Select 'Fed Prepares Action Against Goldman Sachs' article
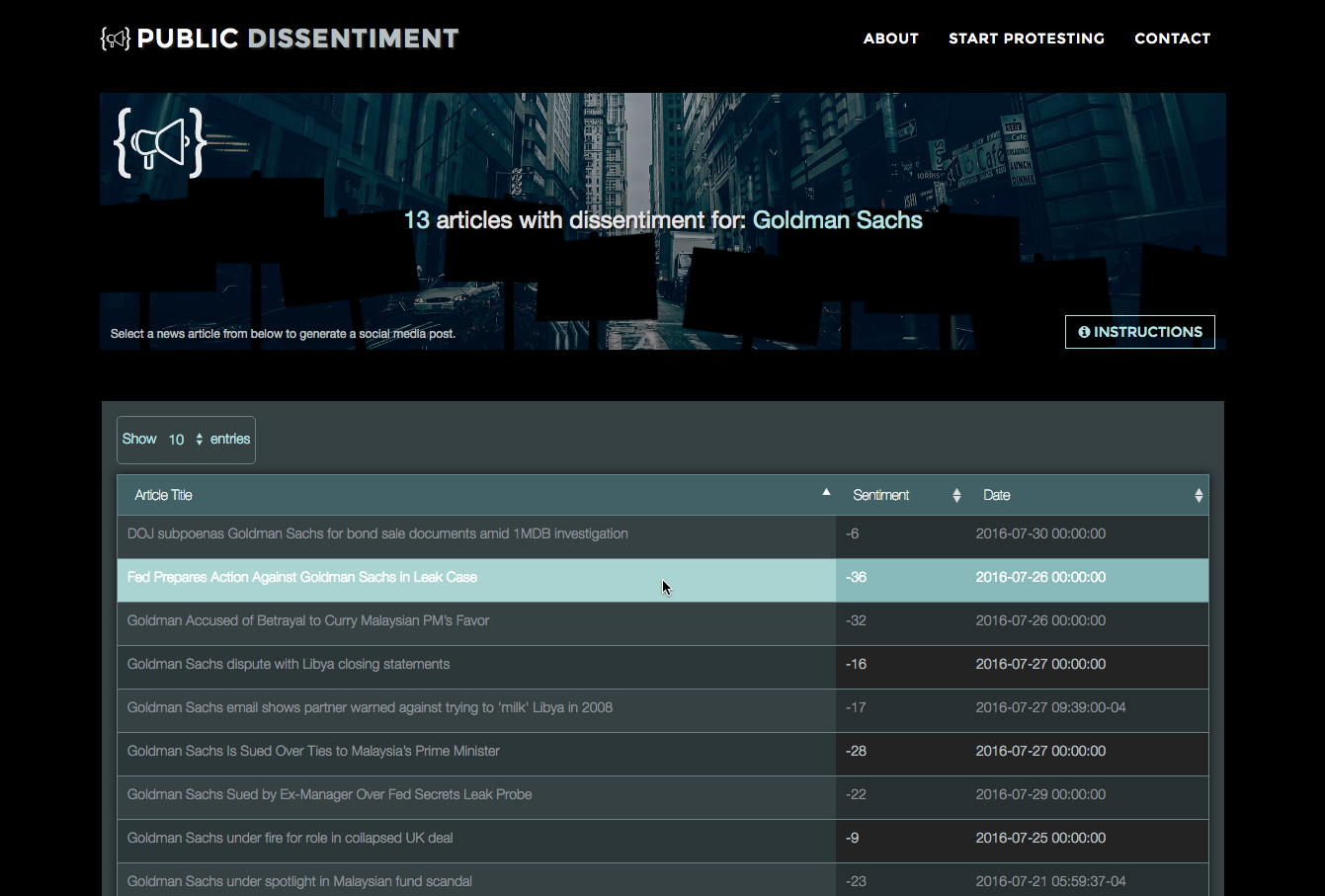 [x=302, y=577]
